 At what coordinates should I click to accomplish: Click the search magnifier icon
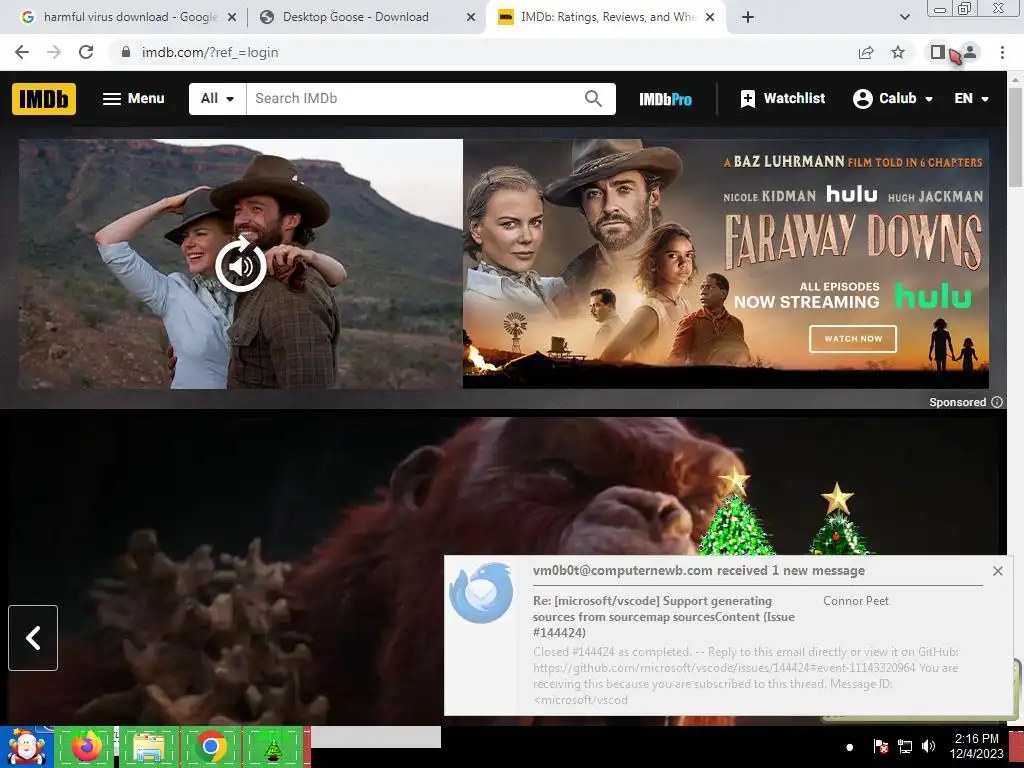pos(593,99)
